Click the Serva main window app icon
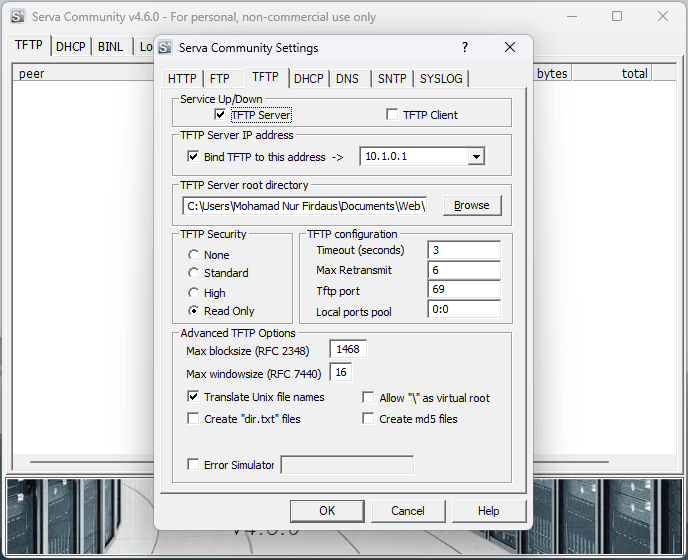 click(15, 16)
